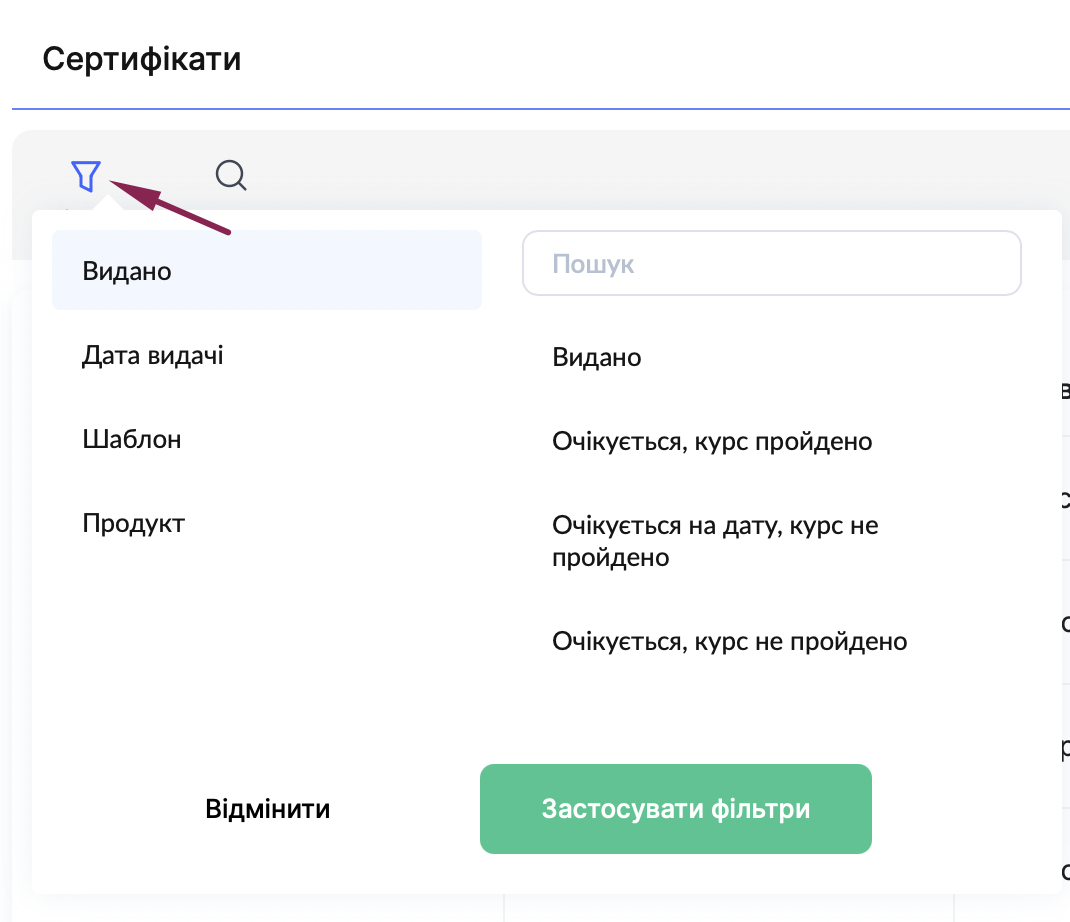Apply filters with the Застосувати фільтри button
The height and width of the screenshot is (922, 1070).
(x=675, y=809)
